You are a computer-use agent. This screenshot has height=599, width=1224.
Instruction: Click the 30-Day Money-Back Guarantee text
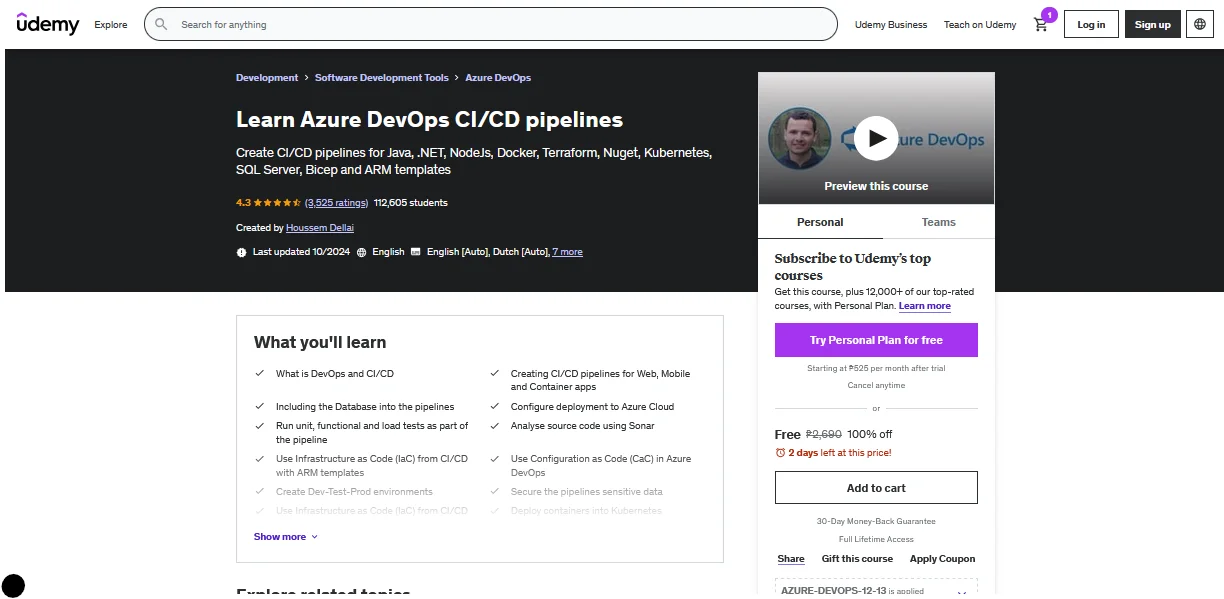[x=876, y=521]
